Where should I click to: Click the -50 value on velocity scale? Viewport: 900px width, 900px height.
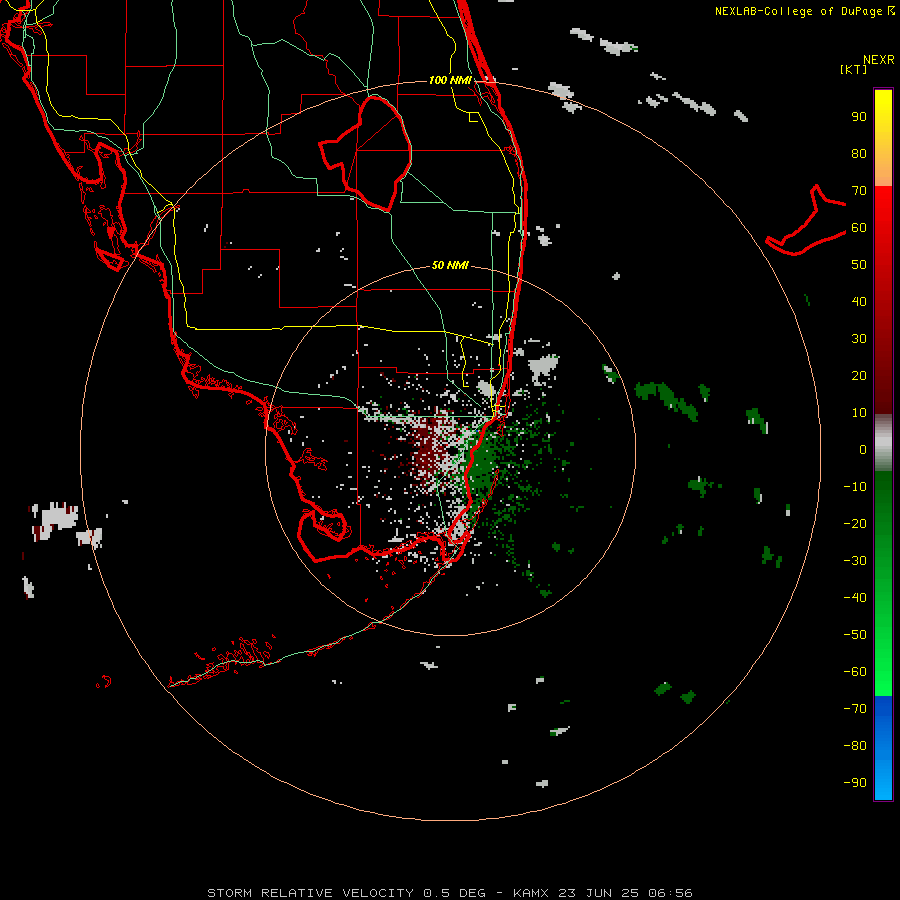point(855,635)
